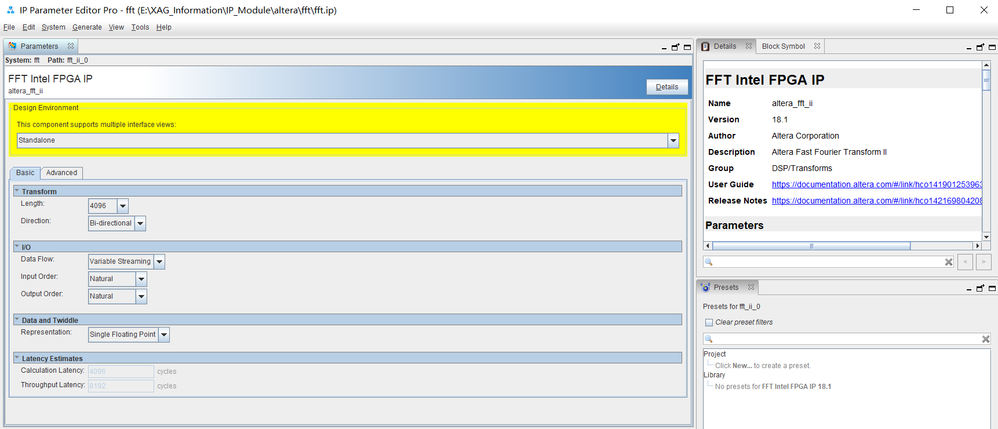The height and width of the screenshot is (429, 998).
Task: Detach the Parameters panel to new window
Action: click(x=675, y=47)
